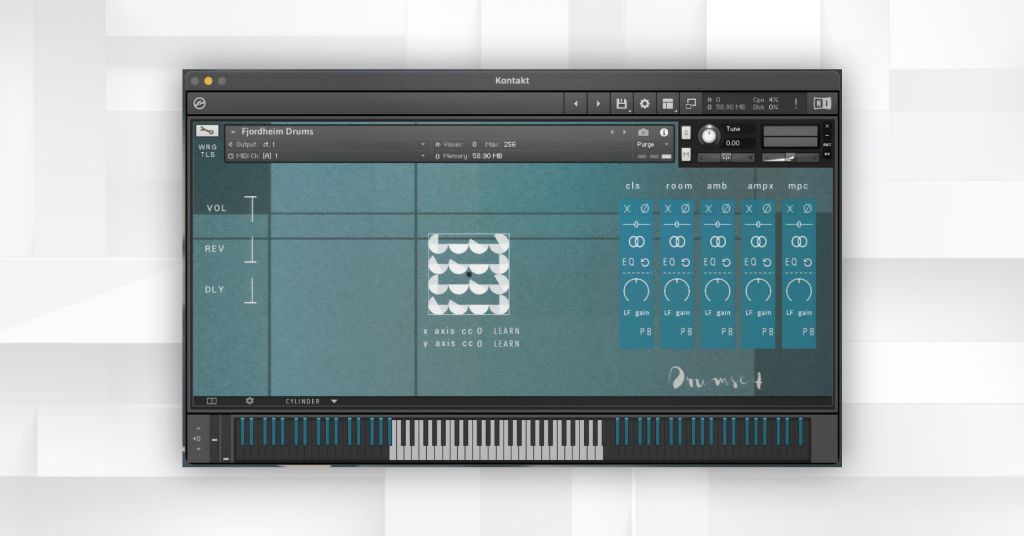Open Kontakt options gear

click(645, 103)
